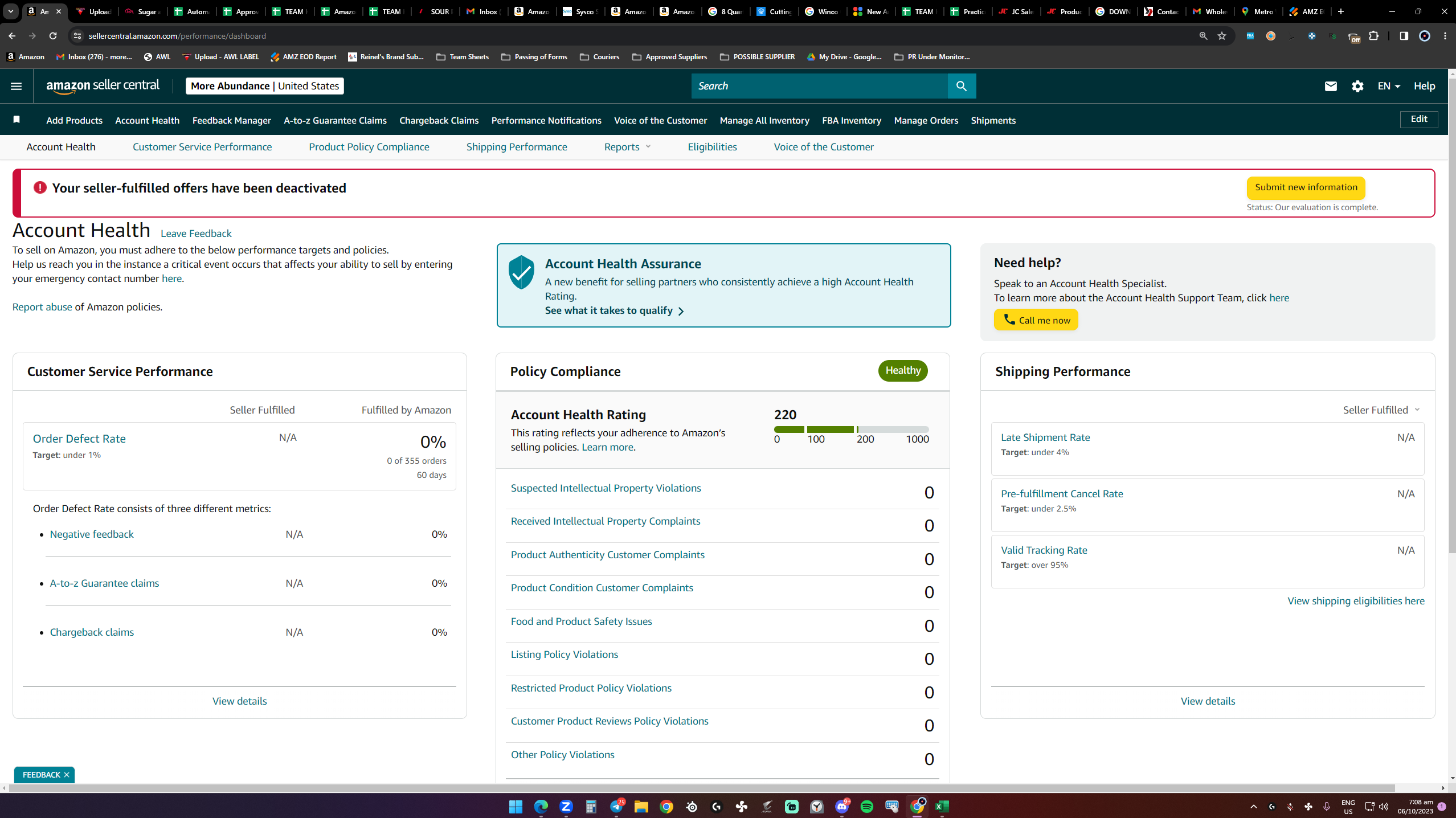Open the Chrome tab search dropdown
Screen dimensions: 1456x818
(x=11, y=11)
